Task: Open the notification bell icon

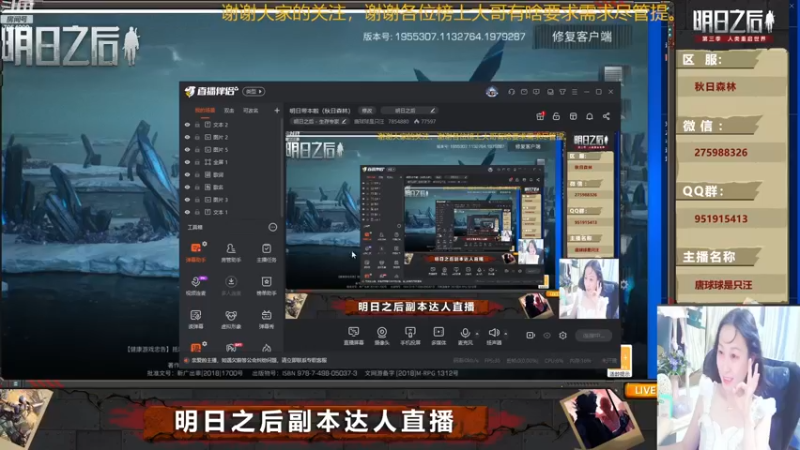Action: (589, 116)
